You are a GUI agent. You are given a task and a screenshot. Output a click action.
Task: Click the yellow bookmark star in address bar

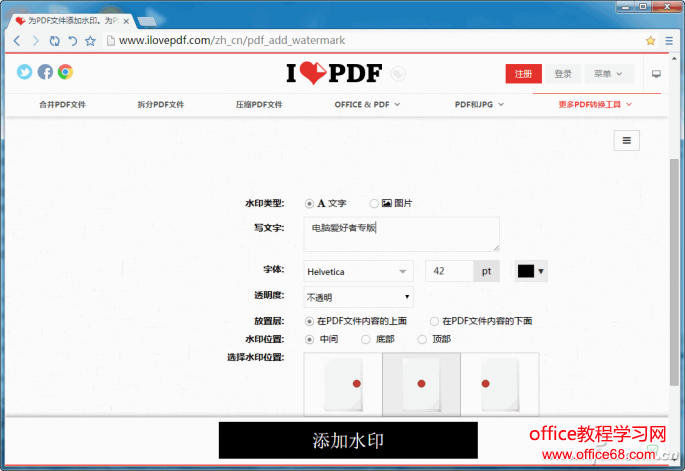650,41
